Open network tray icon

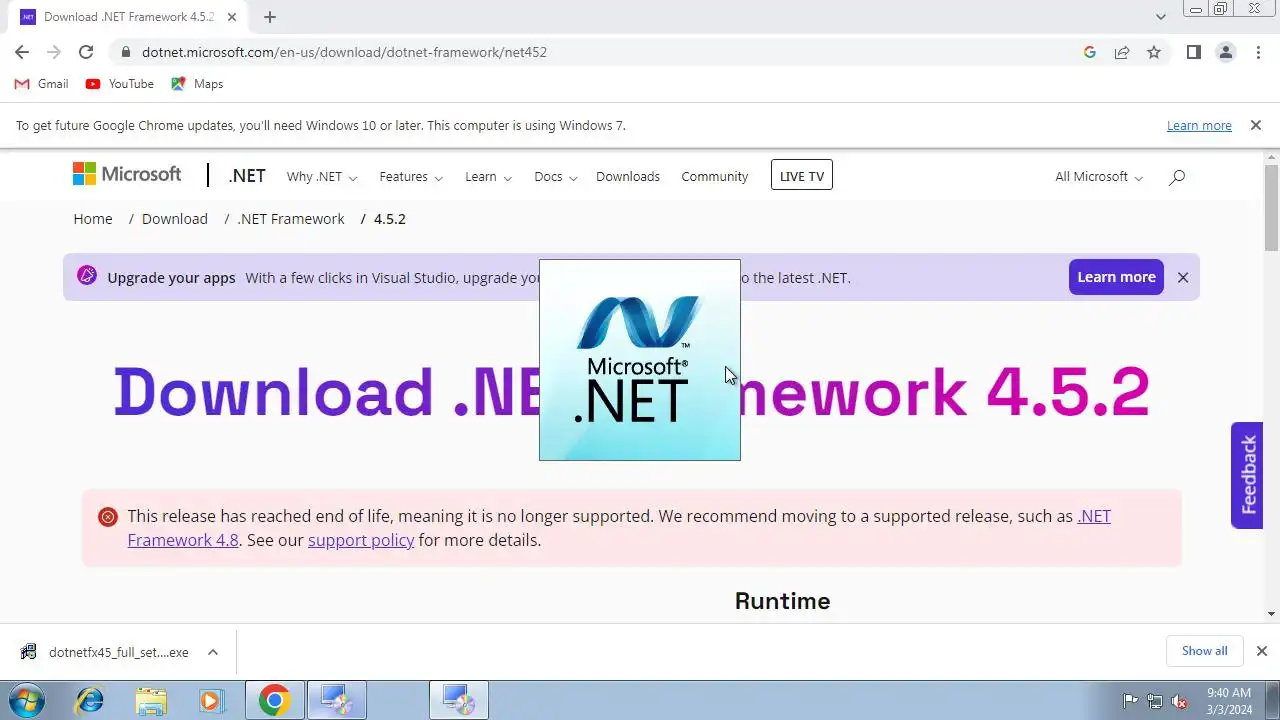(x=1155, y=701)
